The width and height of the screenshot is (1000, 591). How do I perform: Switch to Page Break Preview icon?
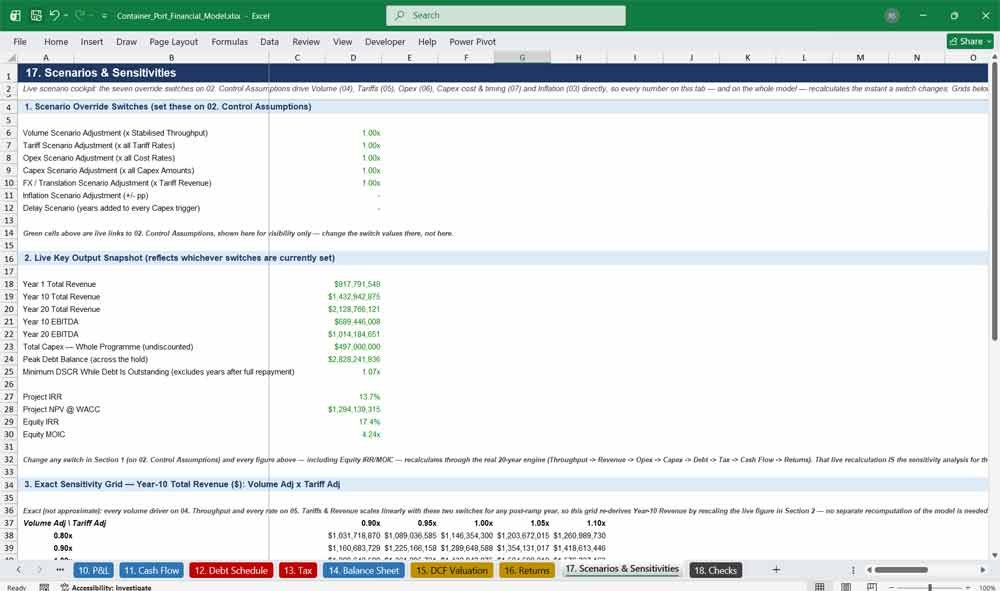pos(872,587)
